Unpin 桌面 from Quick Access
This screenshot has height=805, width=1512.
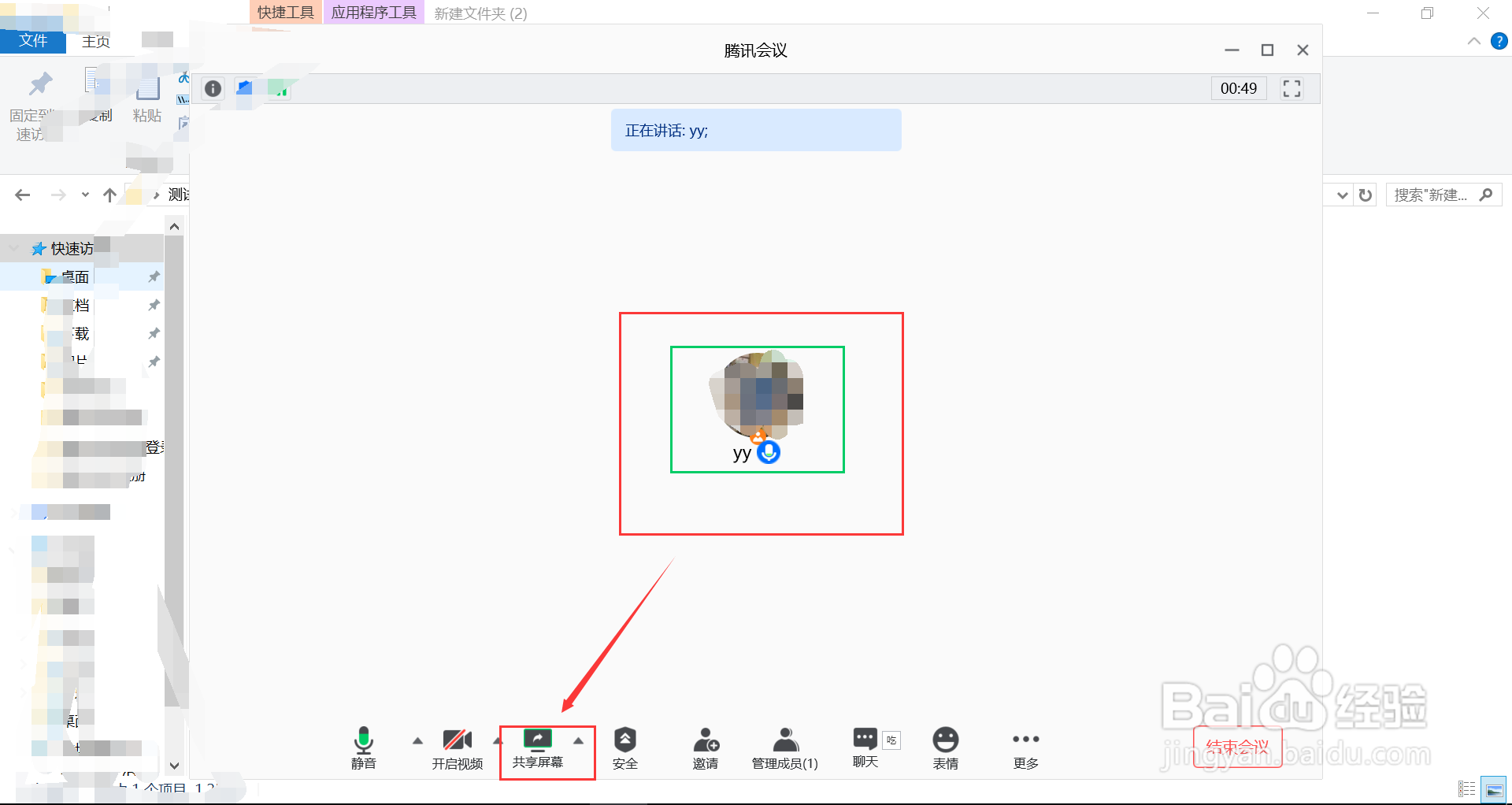coord(154,276)
